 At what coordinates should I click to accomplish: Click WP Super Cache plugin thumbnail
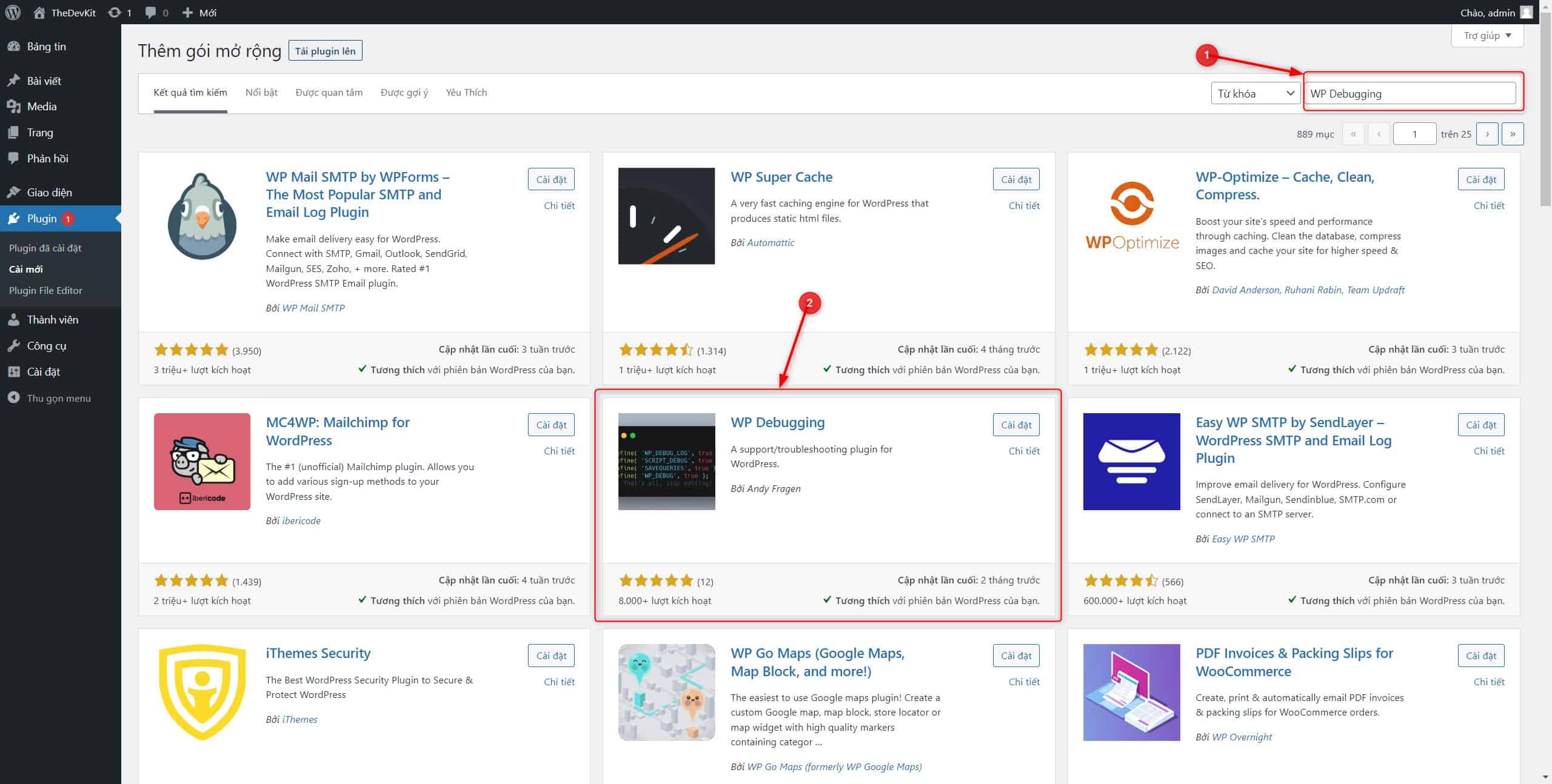pyautogui.click(x=666, y=216)
